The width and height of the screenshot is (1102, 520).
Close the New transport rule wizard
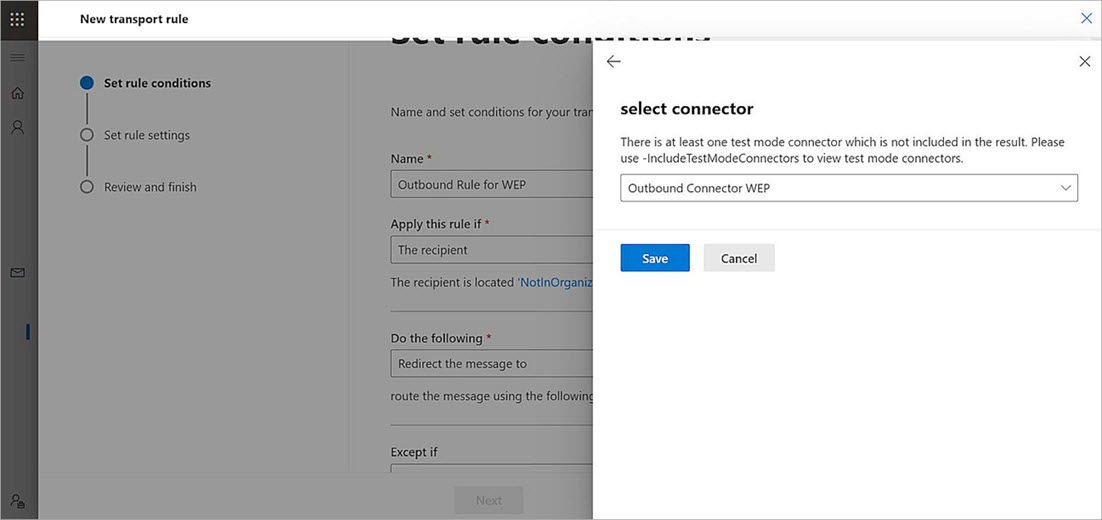[x=1086, y=18]
